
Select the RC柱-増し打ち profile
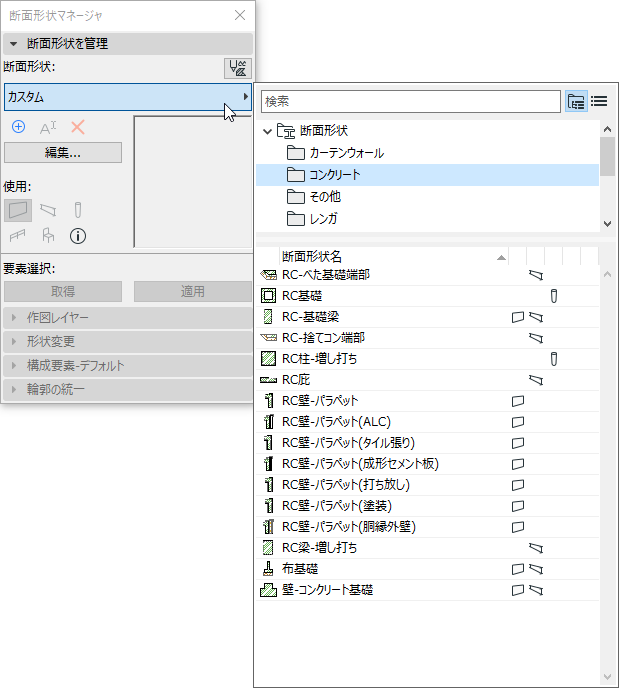[x=427, y=359]
